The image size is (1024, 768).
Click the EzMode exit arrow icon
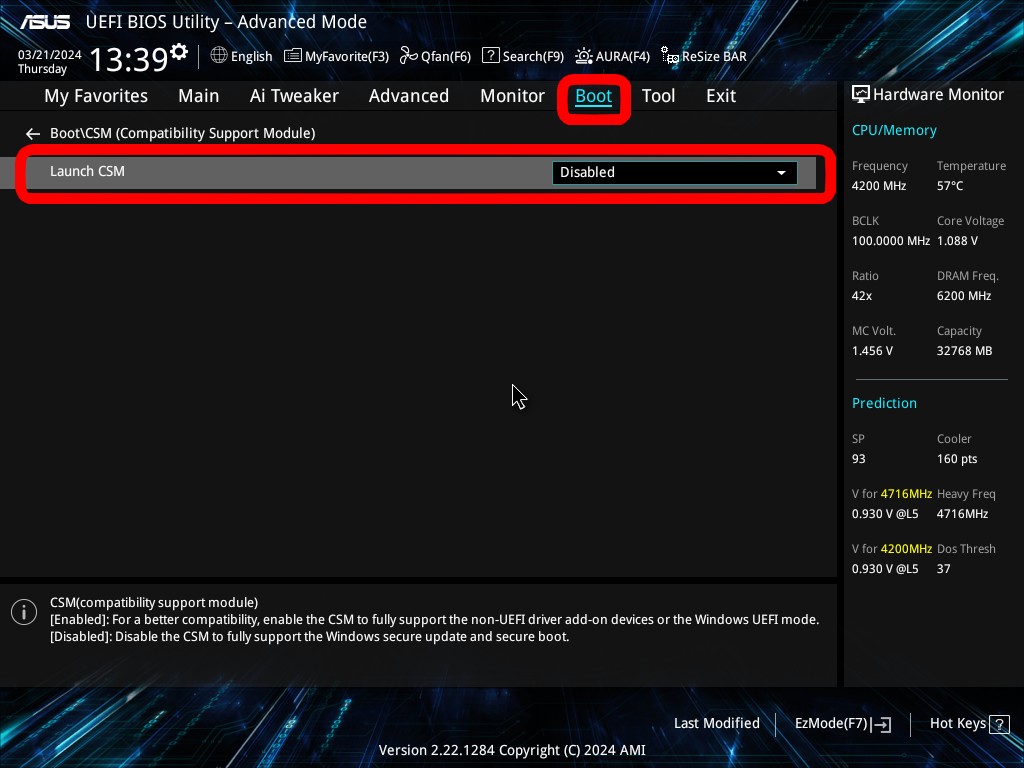point(881,724)
